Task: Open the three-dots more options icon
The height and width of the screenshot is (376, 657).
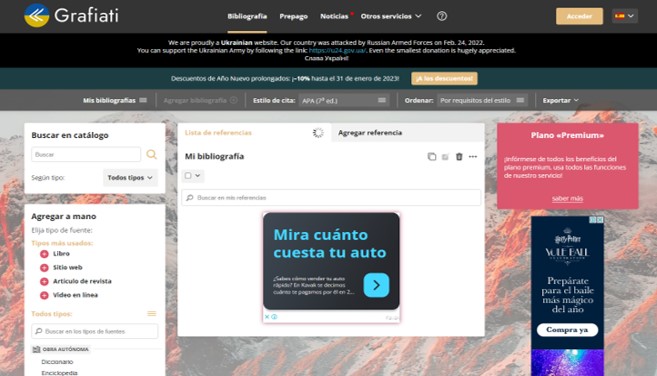Action: coord(473,156)
